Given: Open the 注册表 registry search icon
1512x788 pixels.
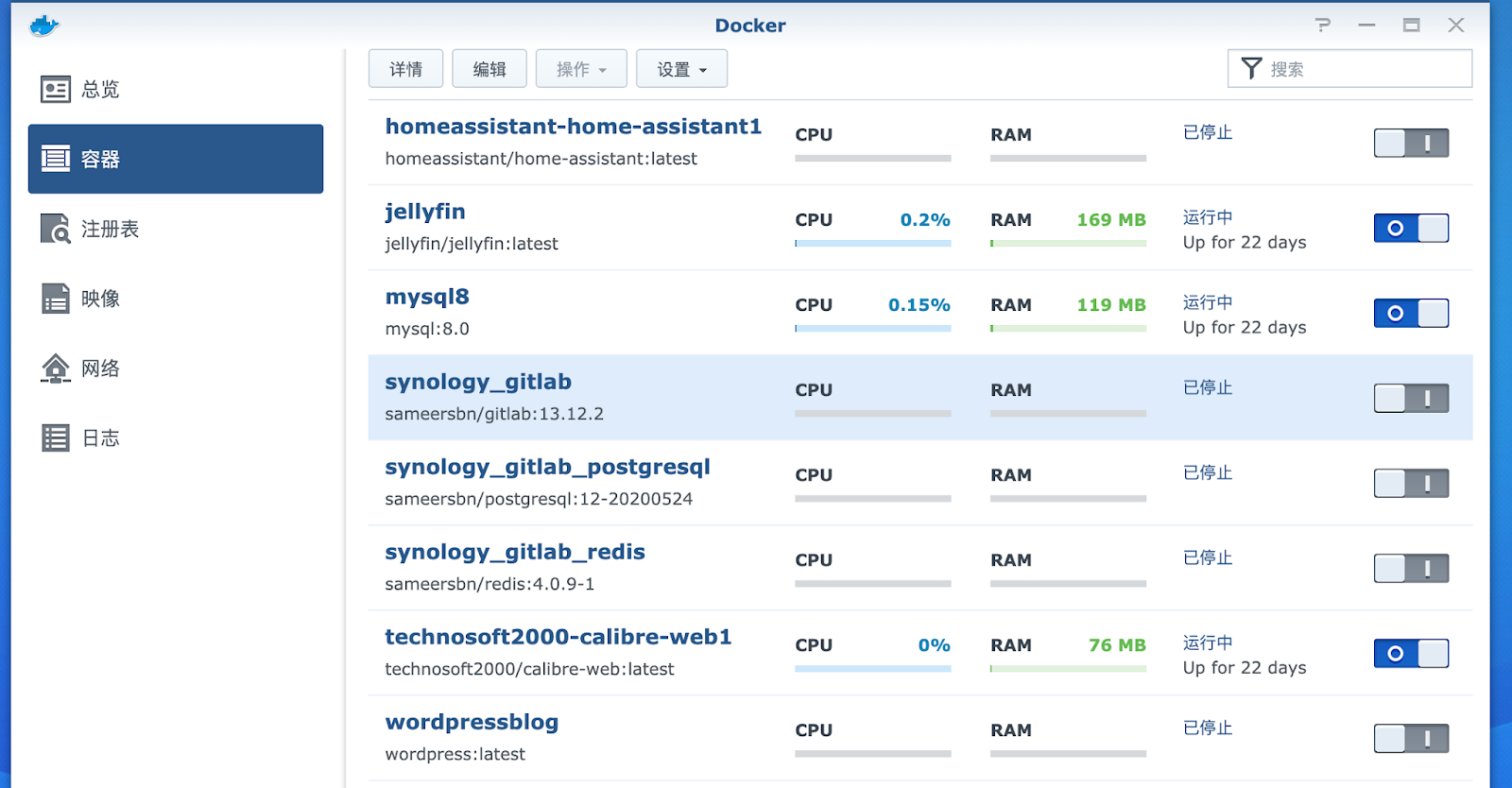Looking at the screenshot, I should (56, 229).
